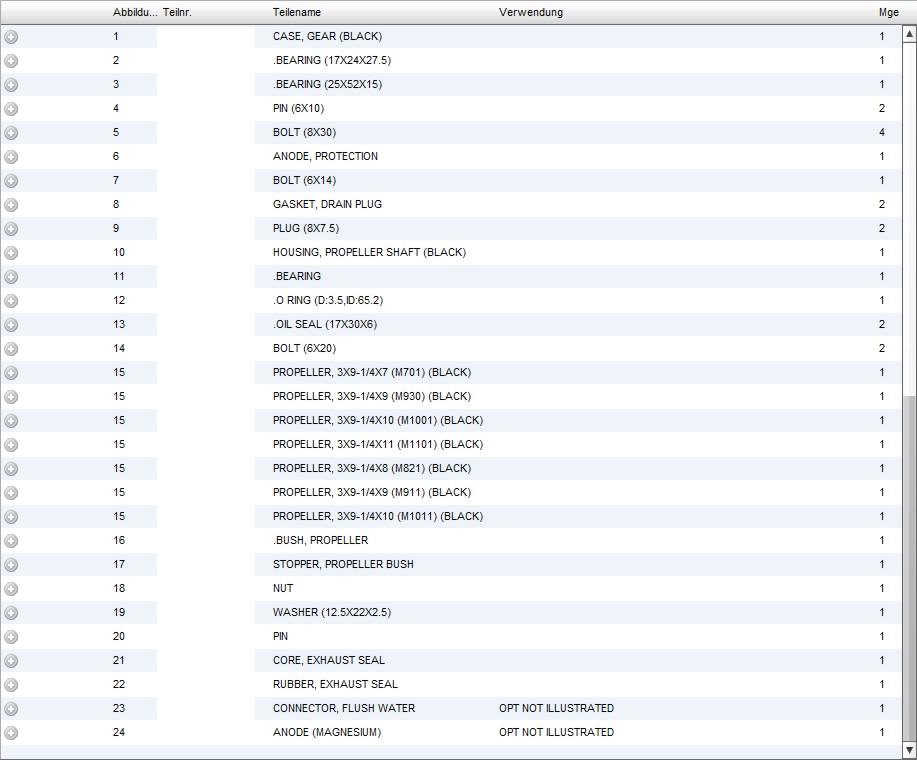The height and width of the screenshot is (760, 917).
Task: Click the plus icon for ANODE (MAGNESIUM) row
Action: (11, 733)
